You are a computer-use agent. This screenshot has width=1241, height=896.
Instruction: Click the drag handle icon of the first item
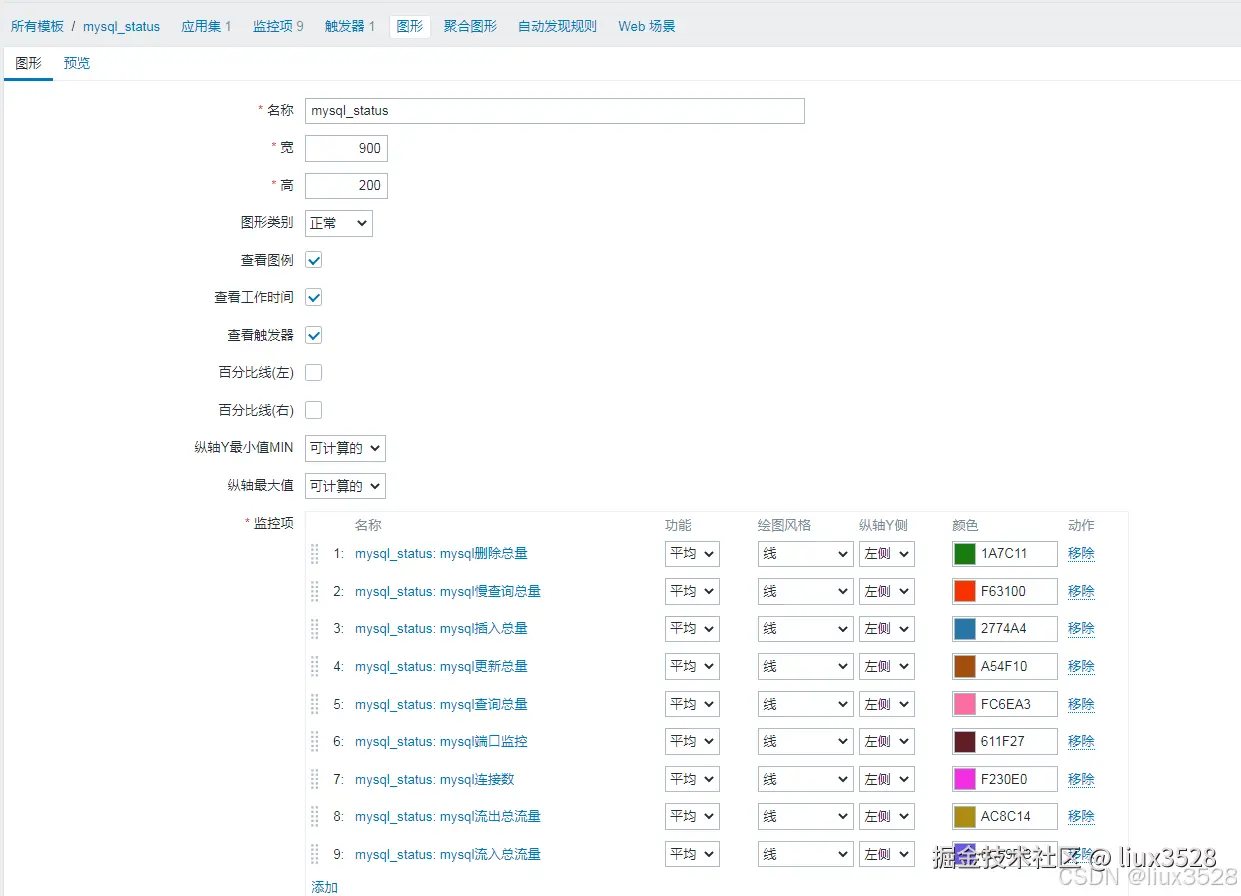(x=316, y=553)
